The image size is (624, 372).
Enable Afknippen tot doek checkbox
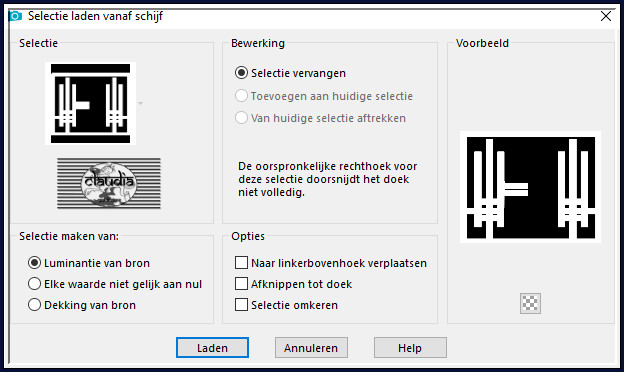(x=241, y=284)
